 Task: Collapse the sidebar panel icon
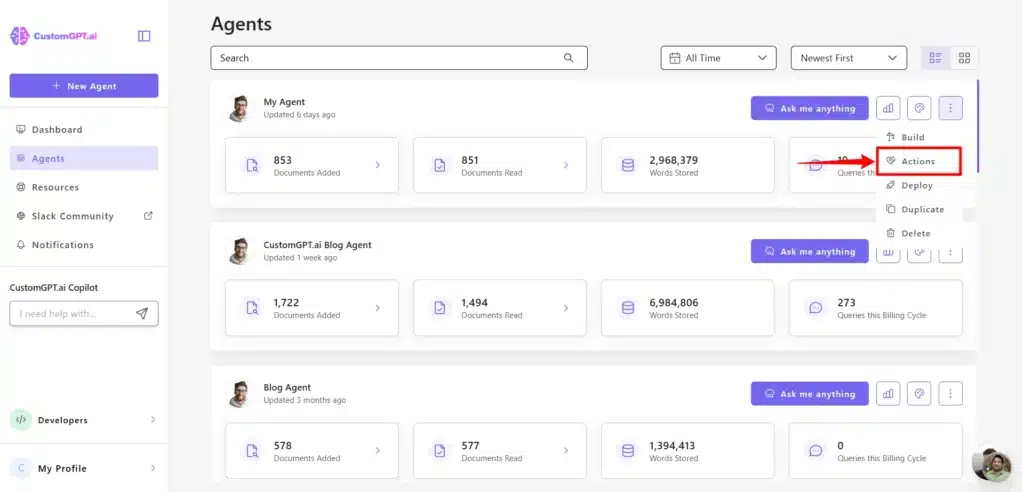[x=144, y=36]
